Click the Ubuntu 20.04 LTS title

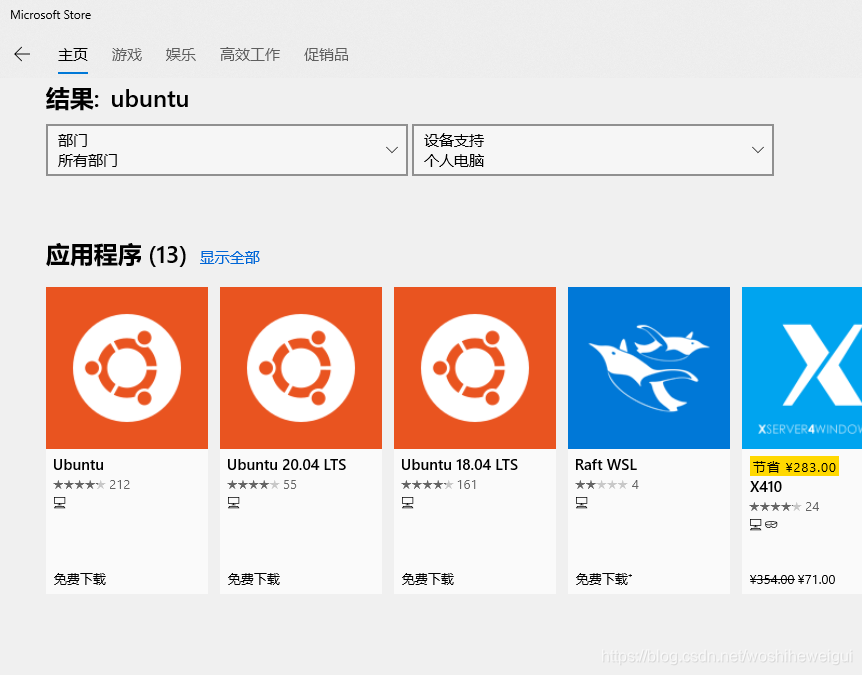[x=287, y=465]
